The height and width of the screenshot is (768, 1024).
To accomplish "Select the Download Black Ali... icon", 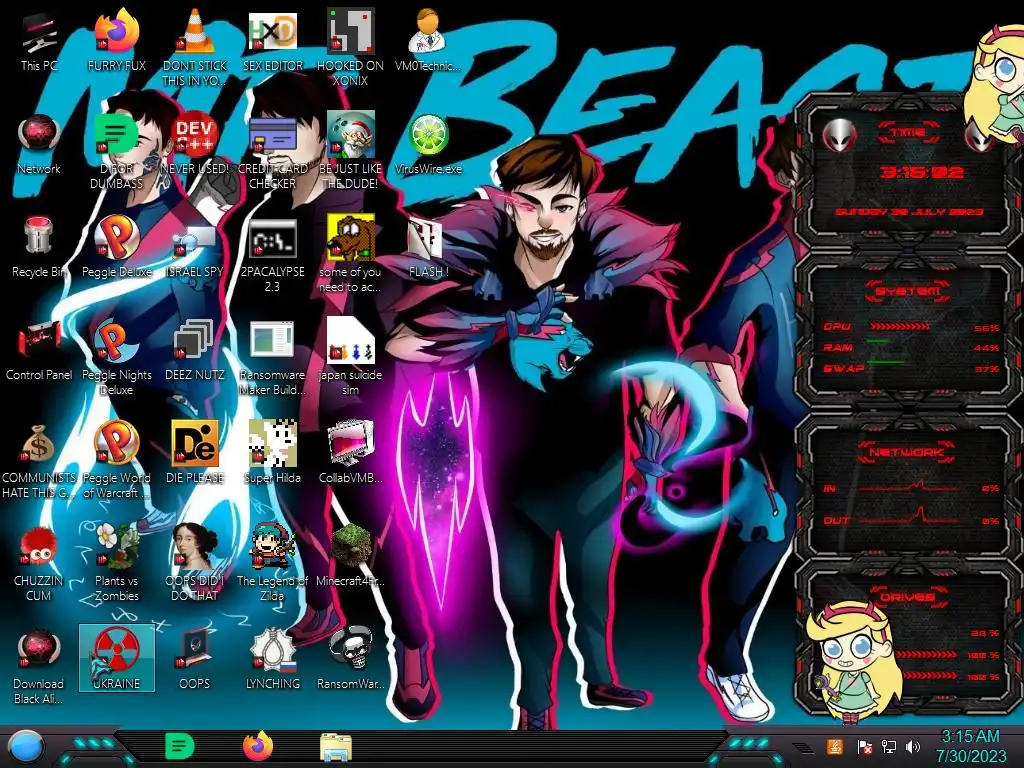I will click(x=39, y=666).
